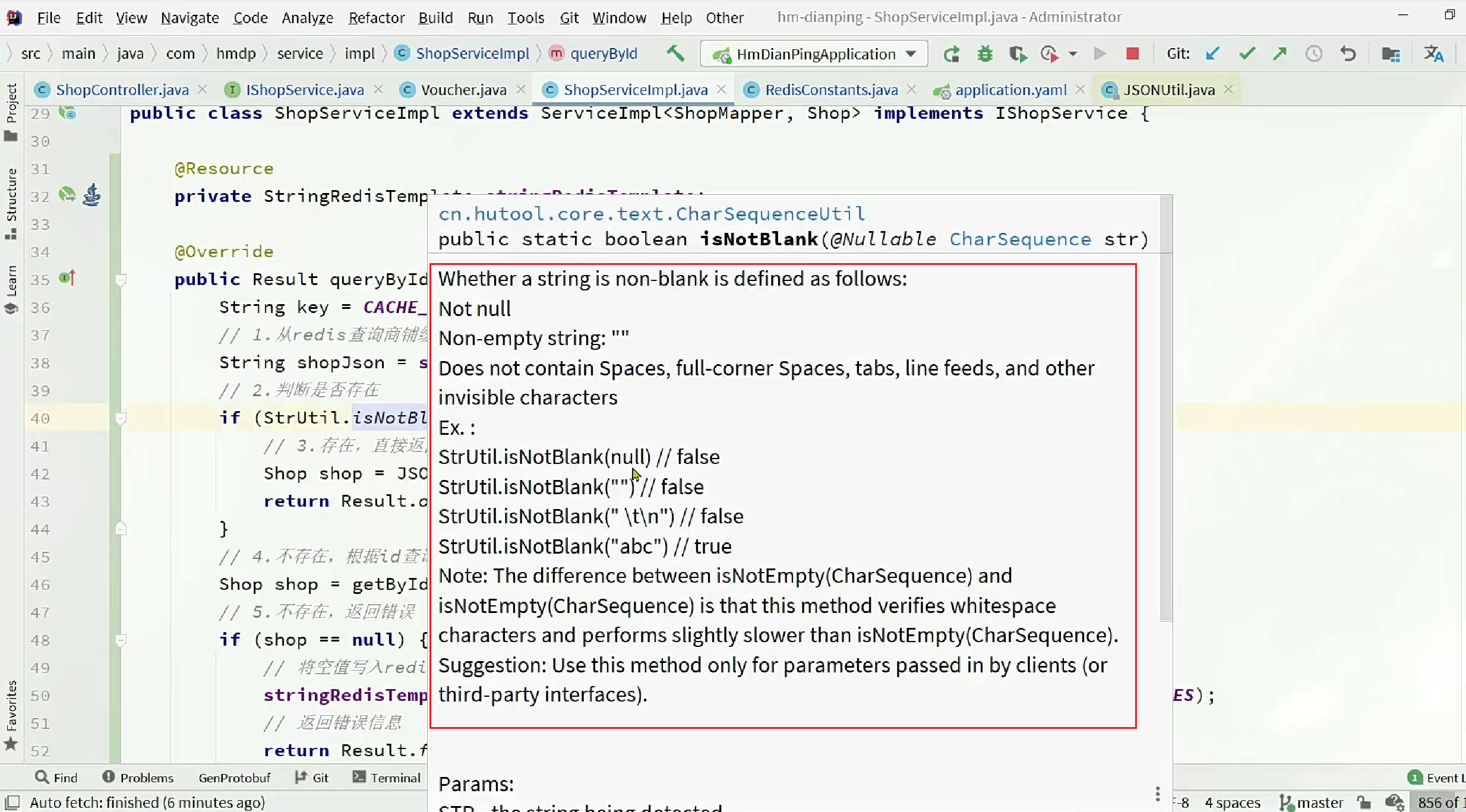The height and width of the screenshot is (812, 1466).
Task: Open the Refactor menu
Action: pos(376,18)
